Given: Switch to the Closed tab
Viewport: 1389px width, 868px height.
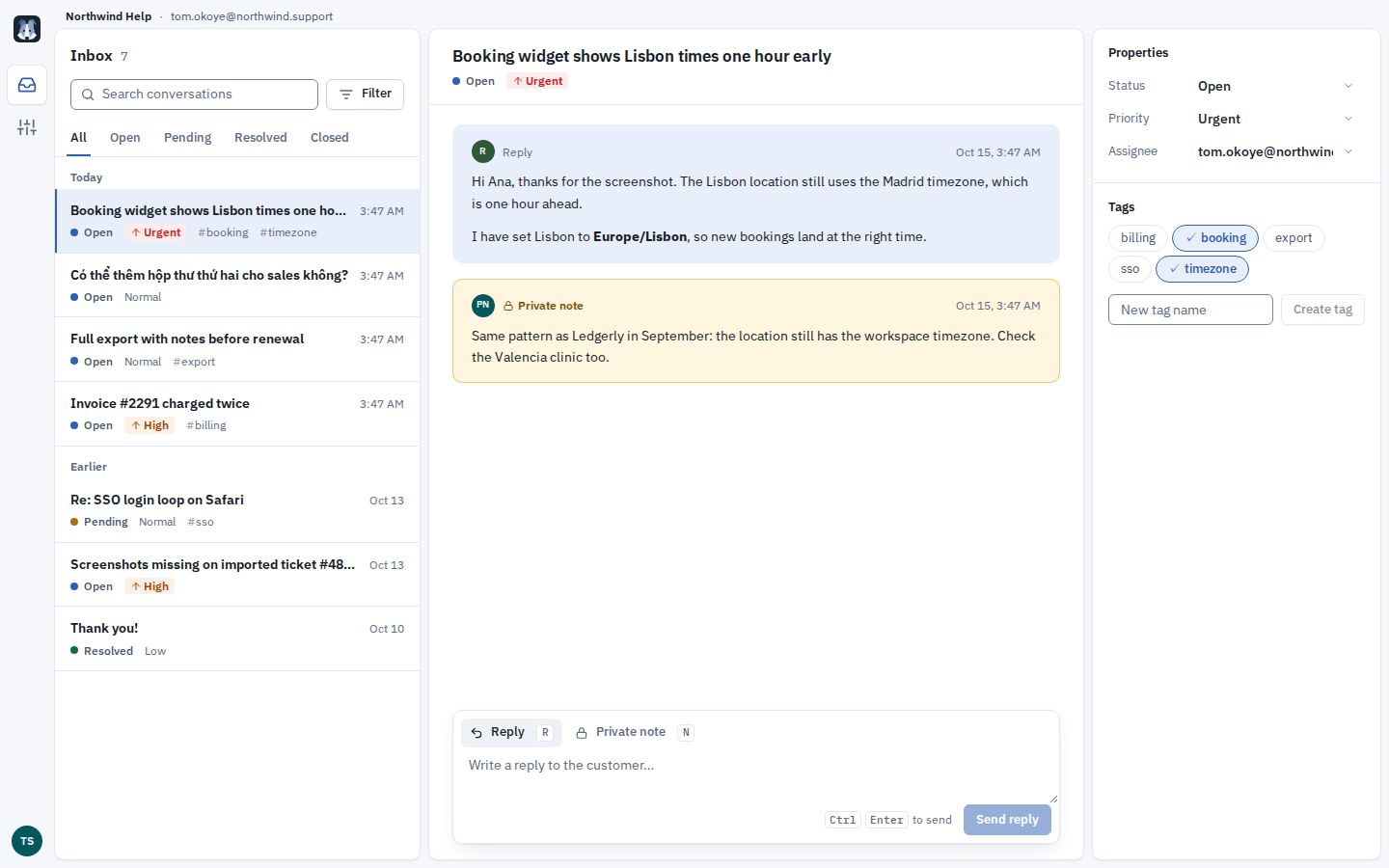Looking at the screenshot, I should [330, 138].
